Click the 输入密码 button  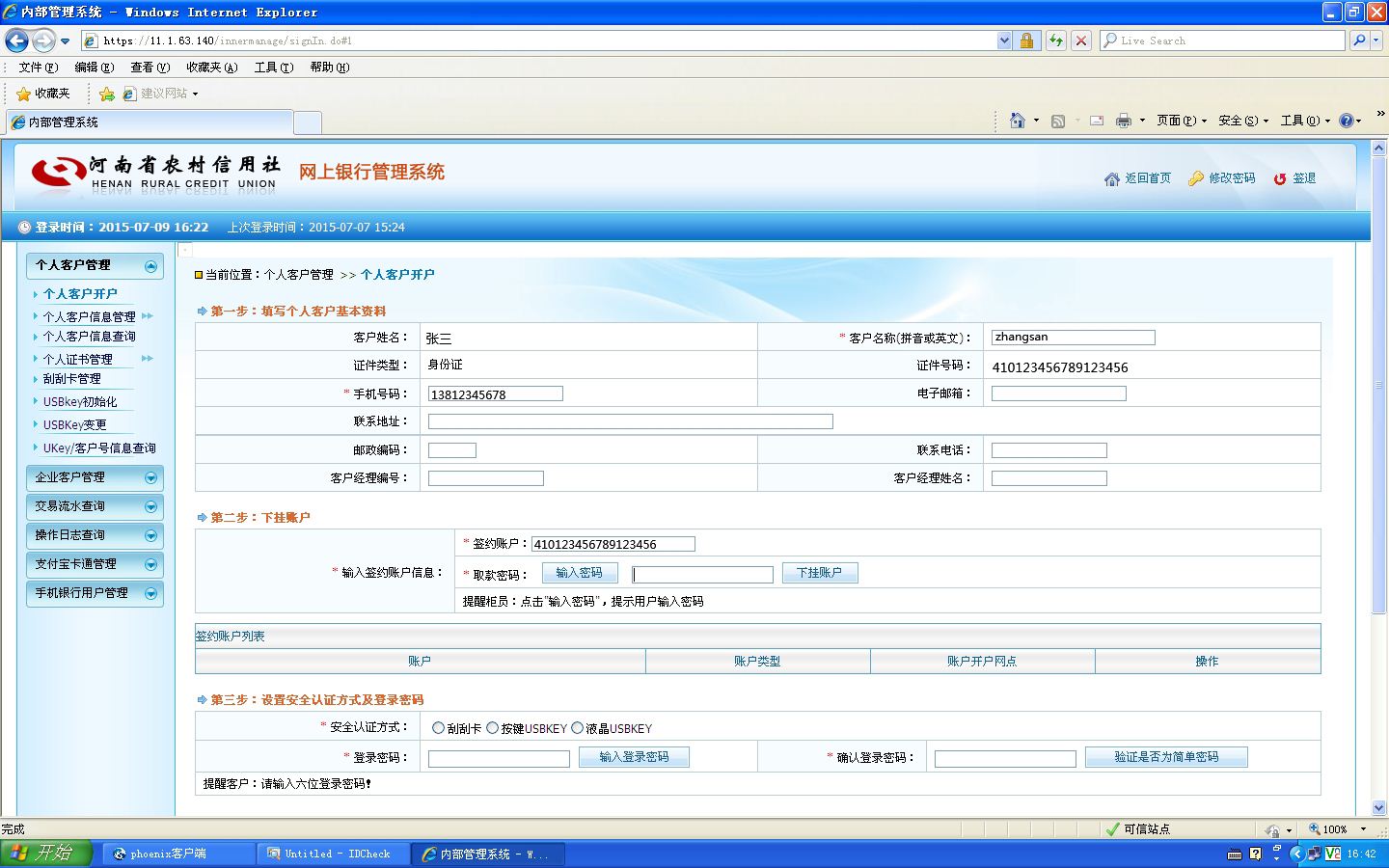point(580,573)
